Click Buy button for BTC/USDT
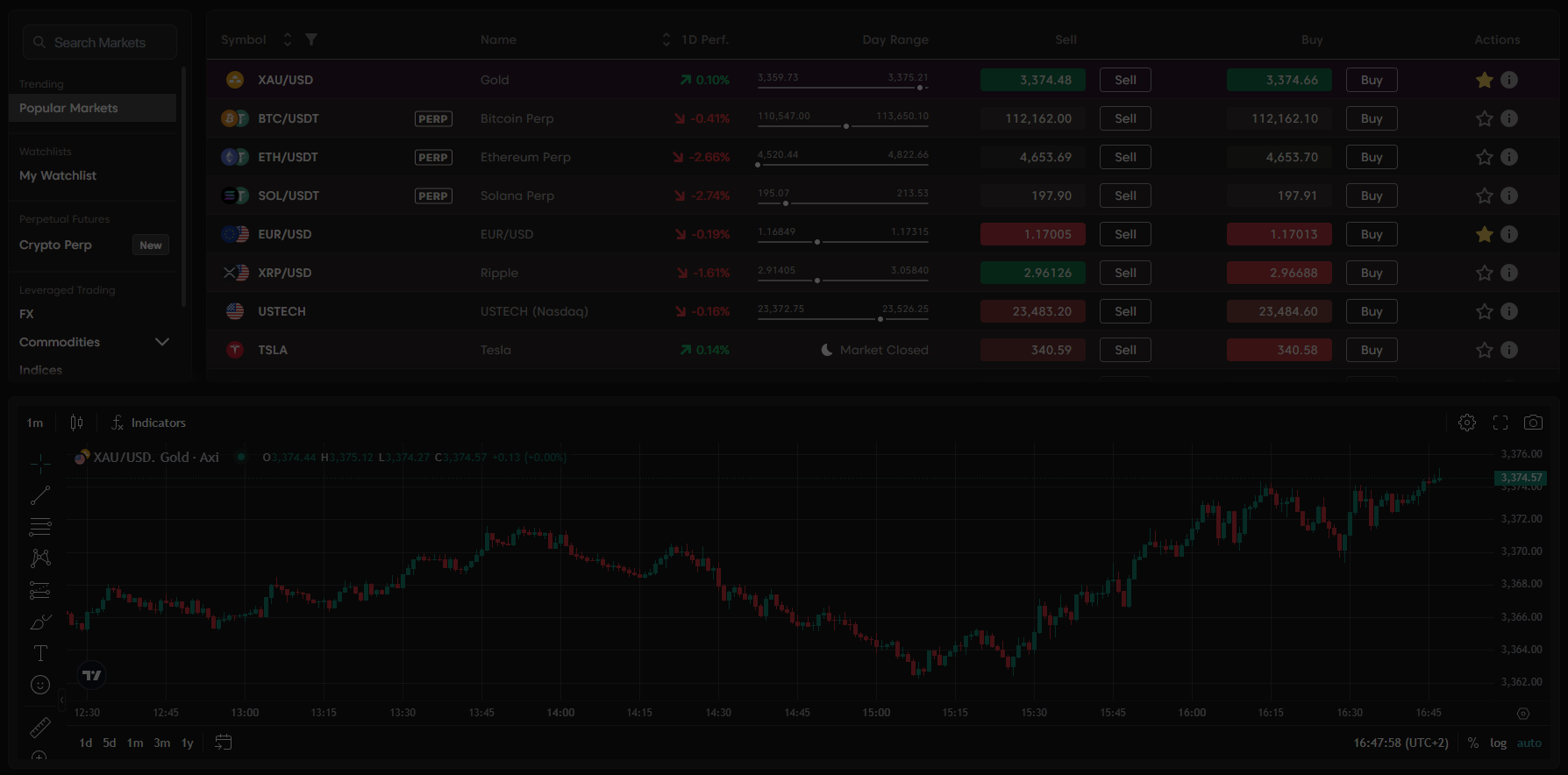The image size is (1568, 775). pos(1372,118)
